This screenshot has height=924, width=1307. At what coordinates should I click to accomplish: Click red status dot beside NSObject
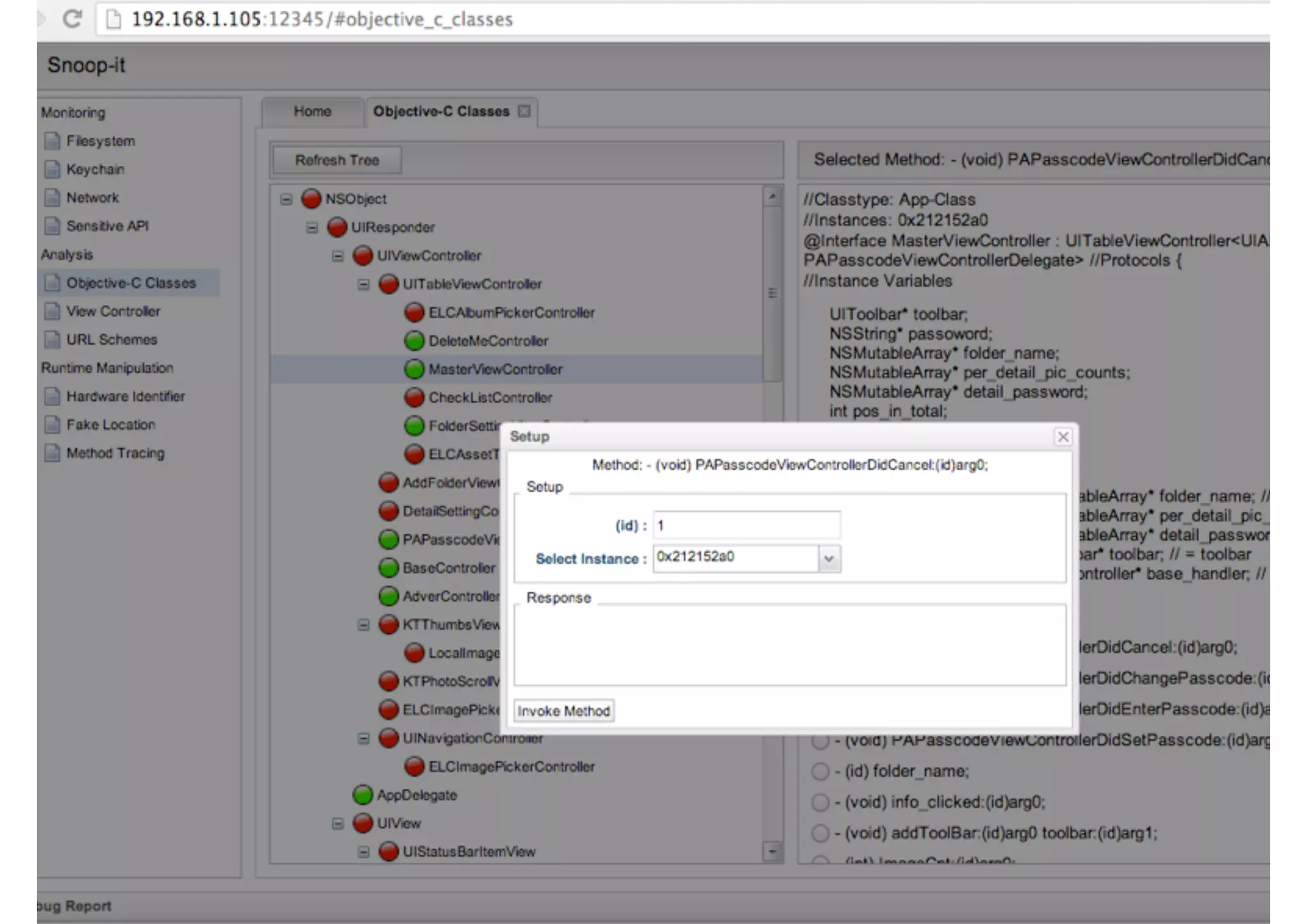[311, 198]
